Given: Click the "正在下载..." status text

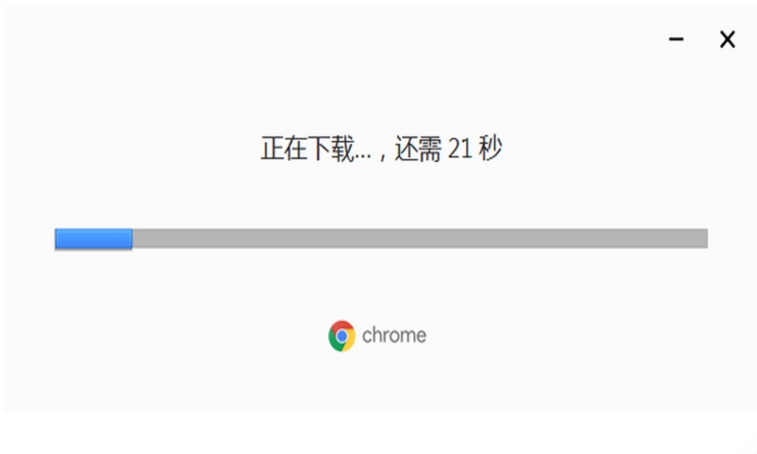Looking at the screenshot, I should (316, 148).
